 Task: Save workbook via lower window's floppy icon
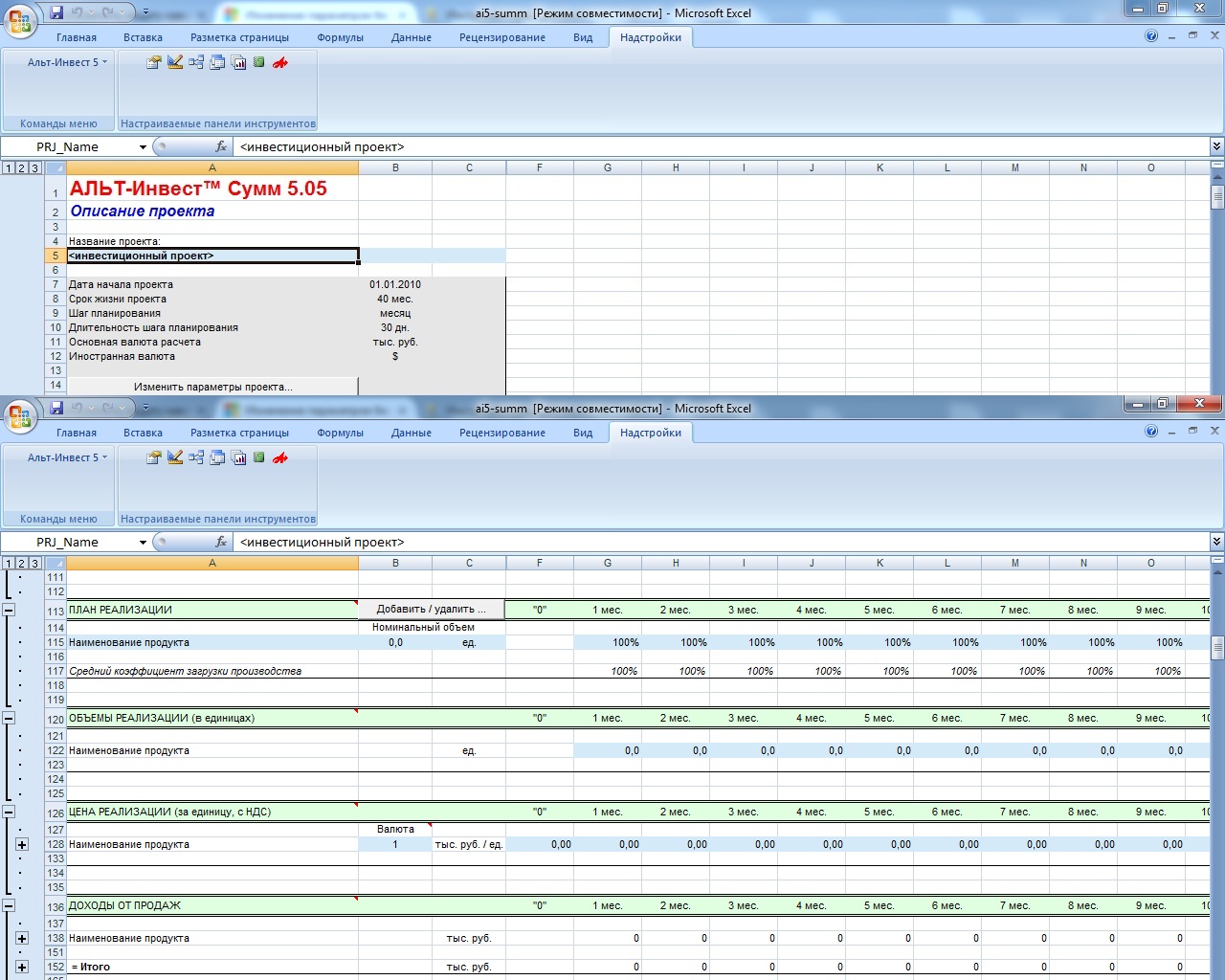tap(56, 408)
